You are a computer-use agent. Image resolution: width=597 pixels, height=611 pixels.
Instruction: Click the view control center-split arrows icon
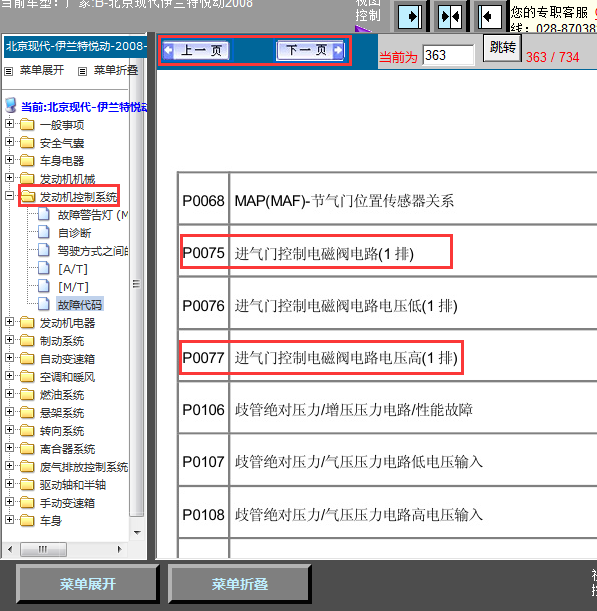(x=449, y=16)
